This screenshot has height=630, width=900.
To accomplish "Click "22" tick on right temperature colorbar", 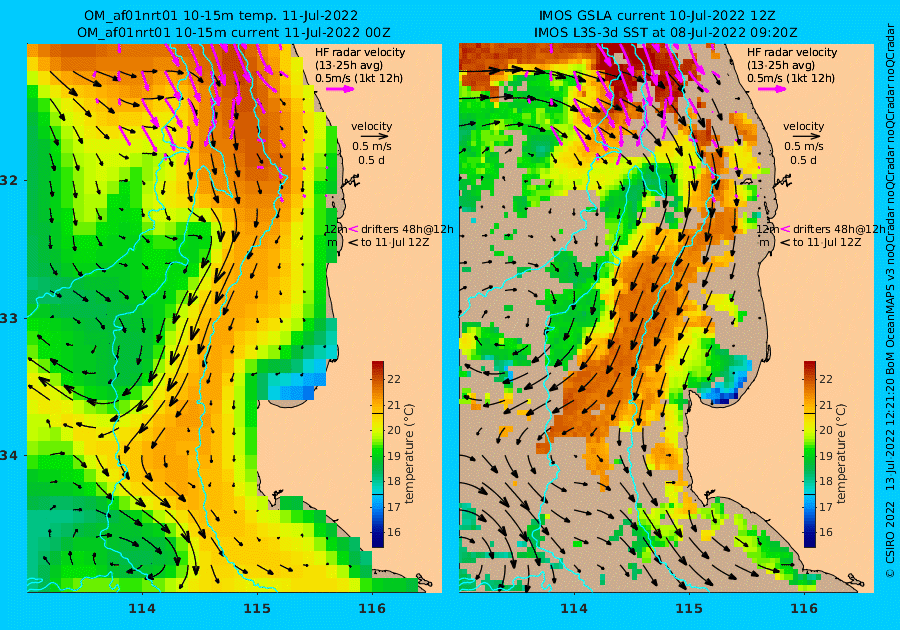I will (x=825, y=379).
